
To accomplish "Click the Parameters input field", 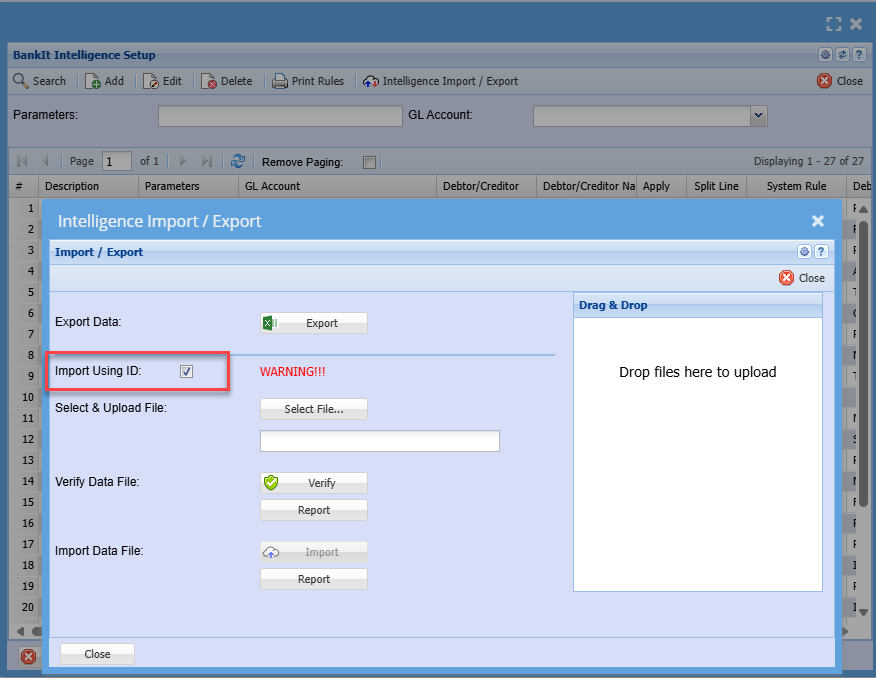I will tap(280, 116).
